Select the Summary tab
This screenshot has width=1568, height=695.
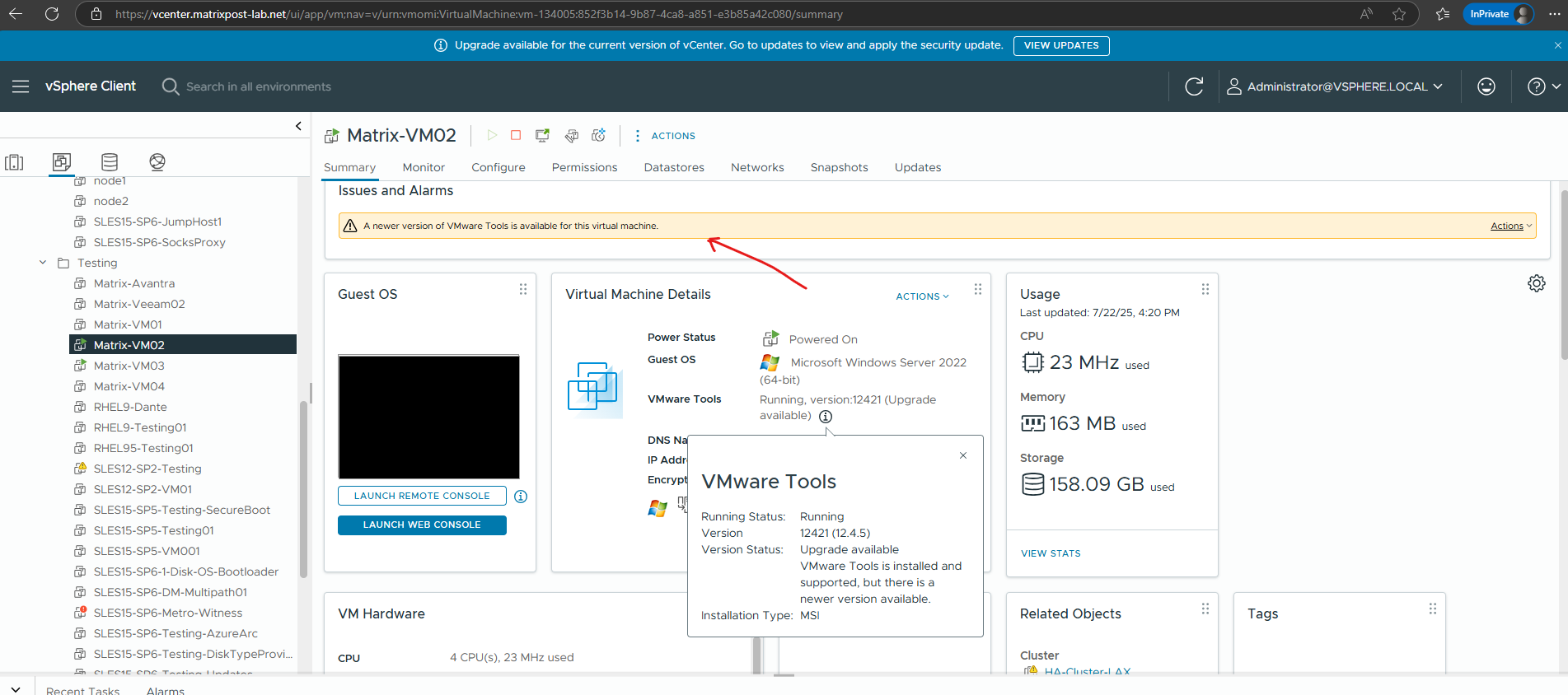coord(349,167)
